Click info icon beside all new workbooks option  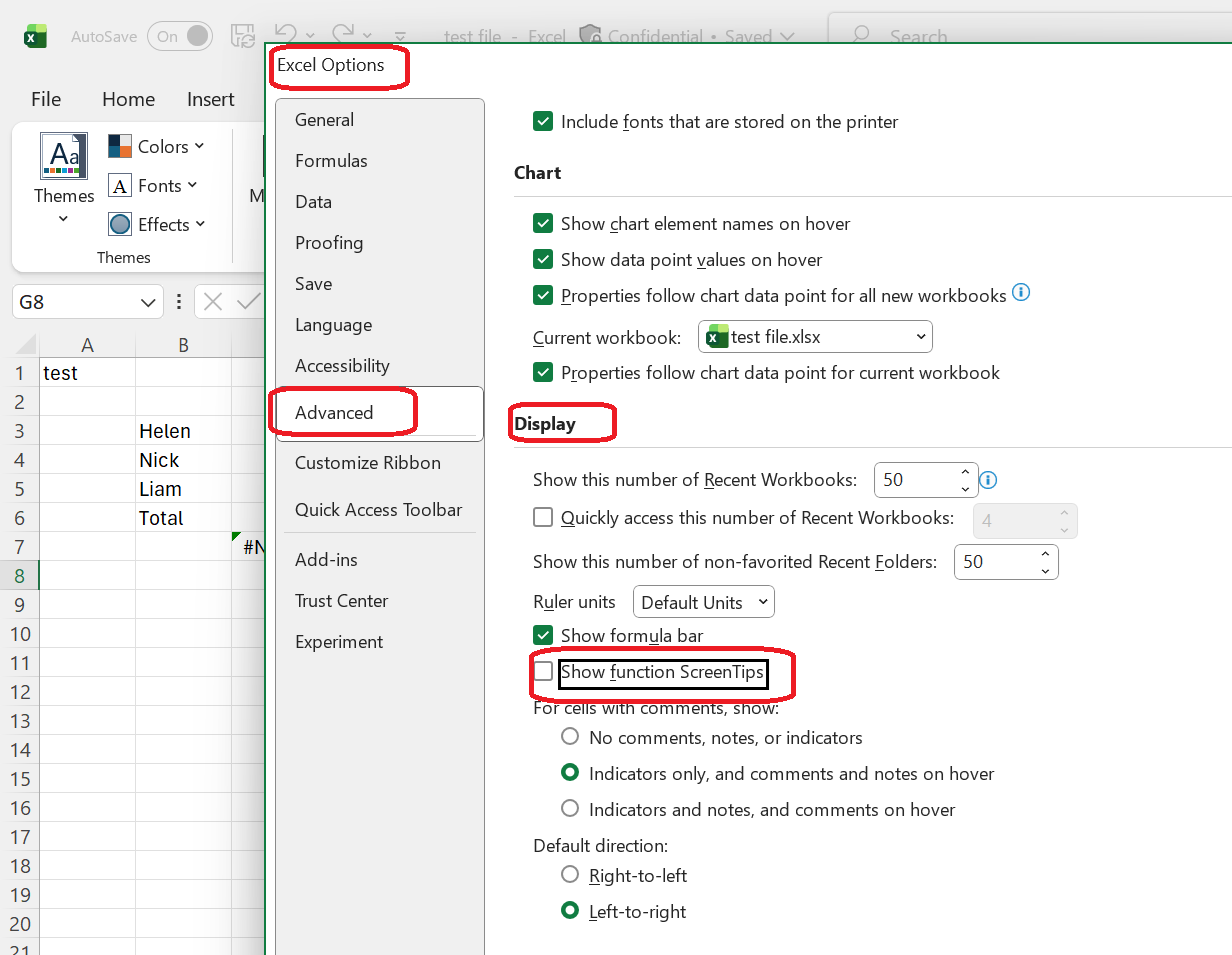[1021, 293]
